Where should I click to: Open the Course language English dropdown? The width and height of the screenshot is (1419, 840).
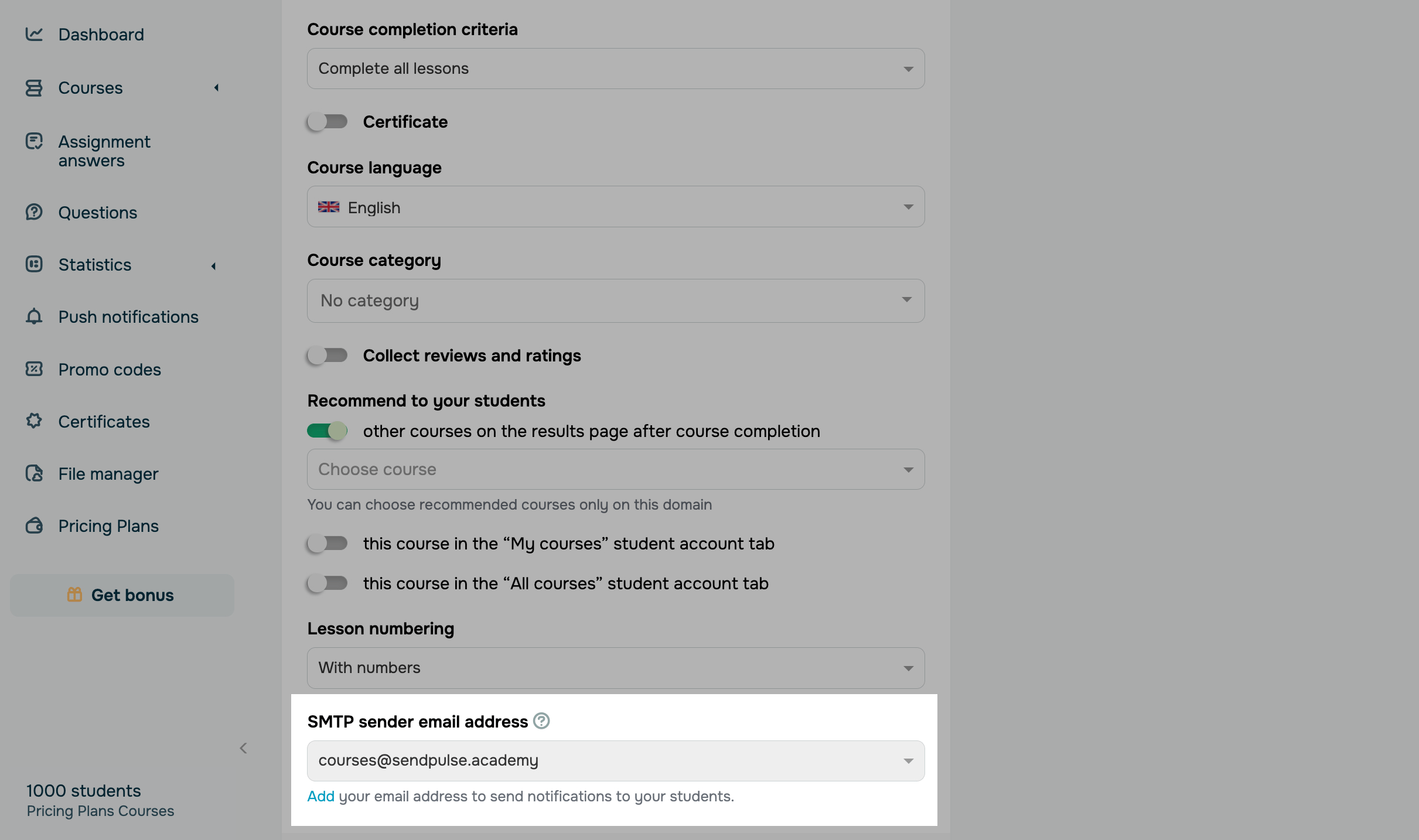615,207
